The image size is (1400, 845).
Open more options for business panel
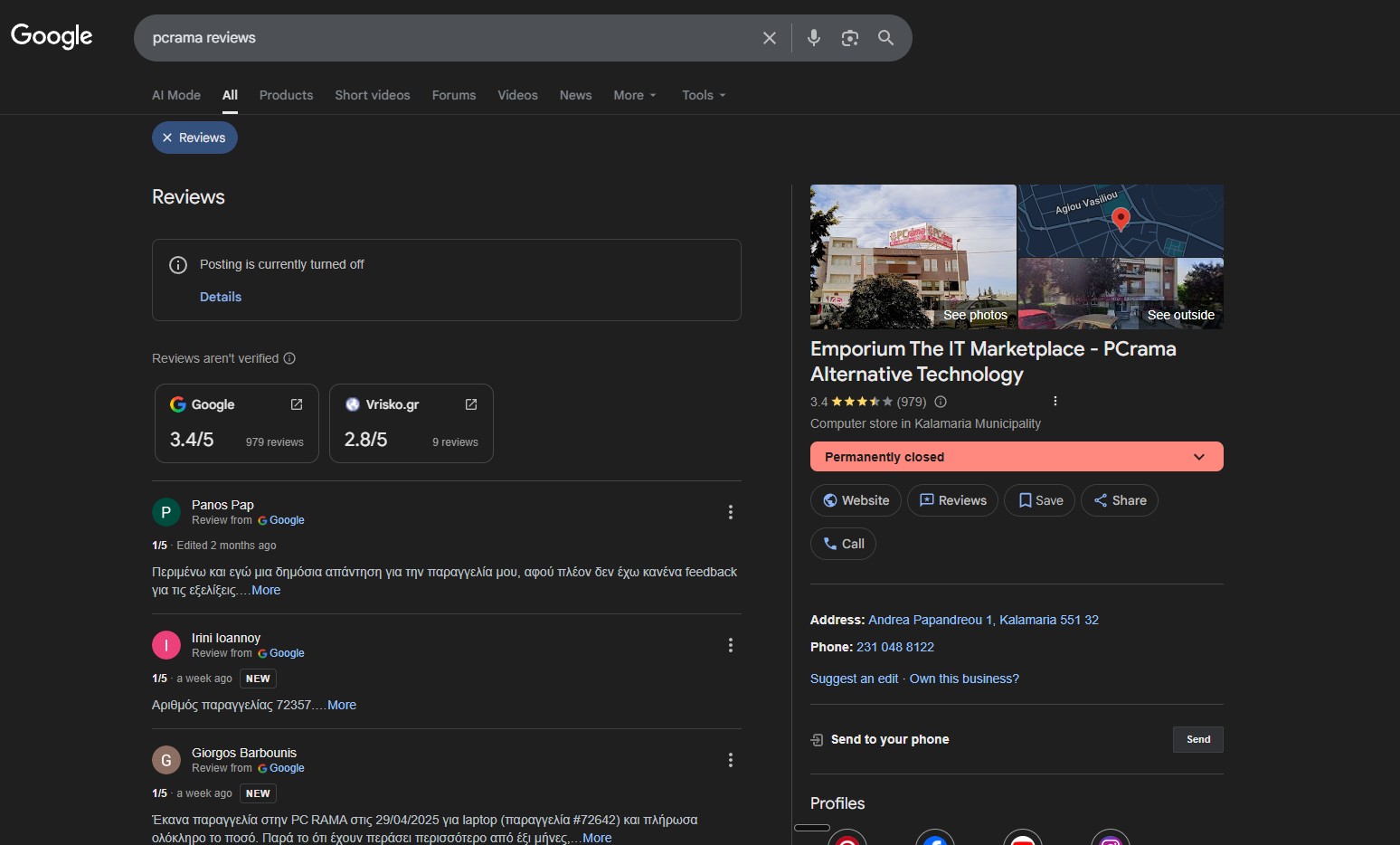[1055, 402]
